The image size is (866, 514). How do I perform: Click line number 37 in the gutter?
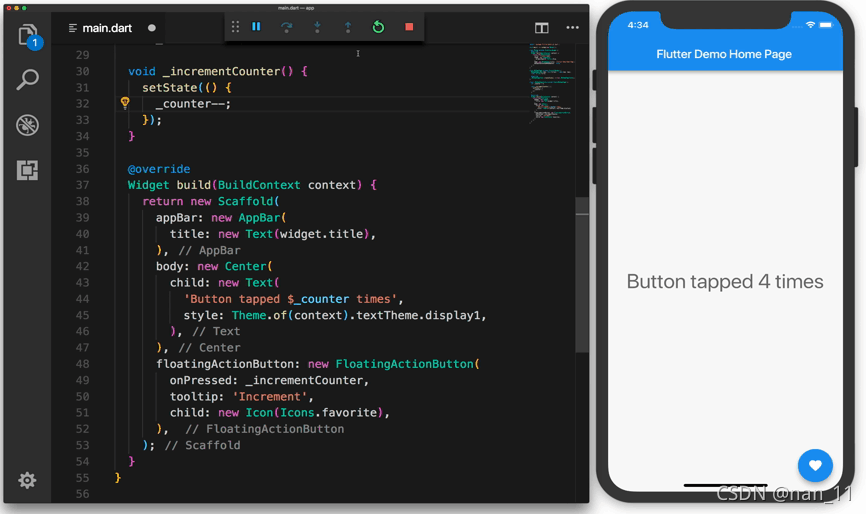82,185
